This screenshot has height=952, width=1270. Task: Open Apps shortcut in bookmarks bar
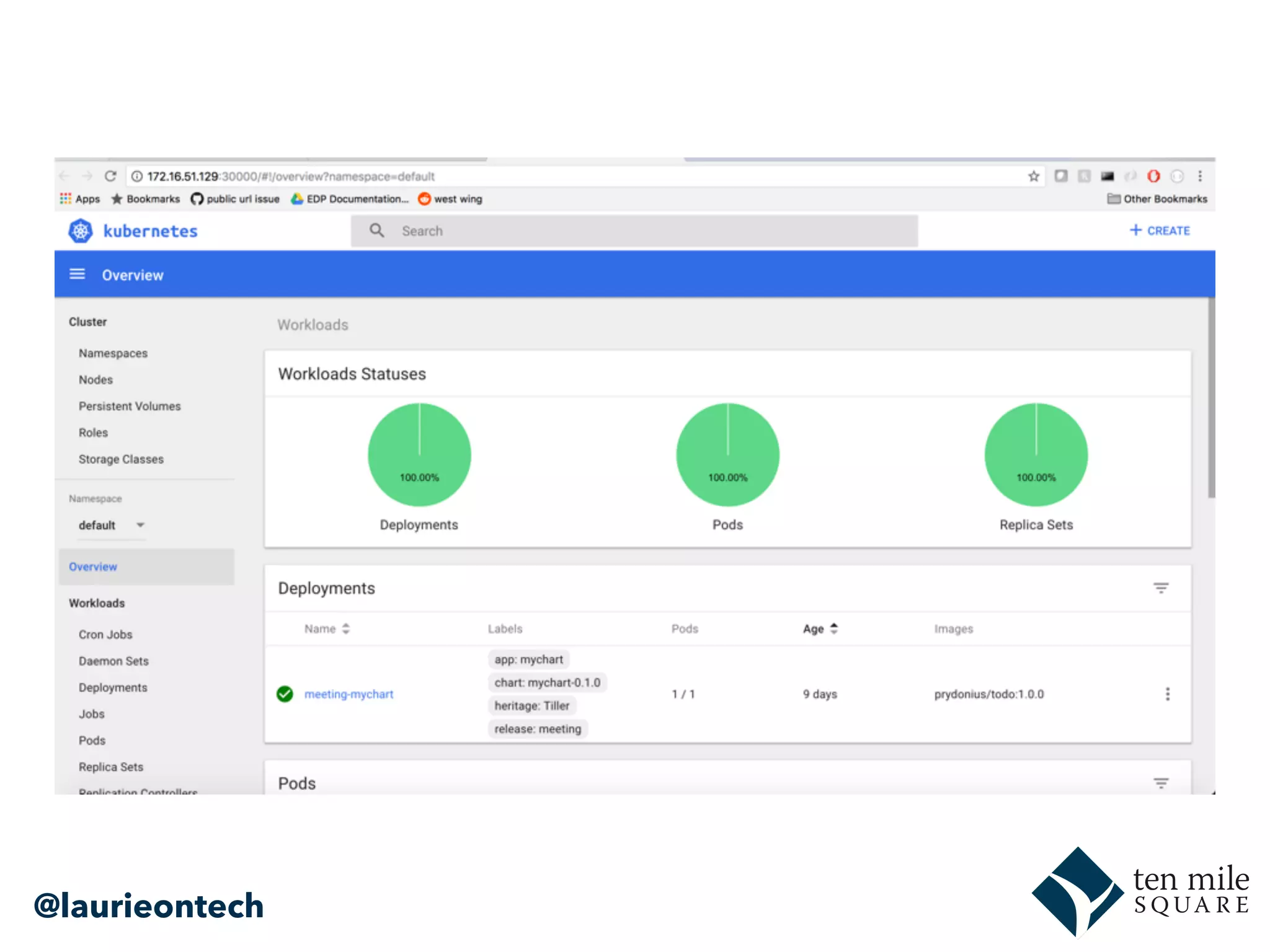[x=80, y=198]
